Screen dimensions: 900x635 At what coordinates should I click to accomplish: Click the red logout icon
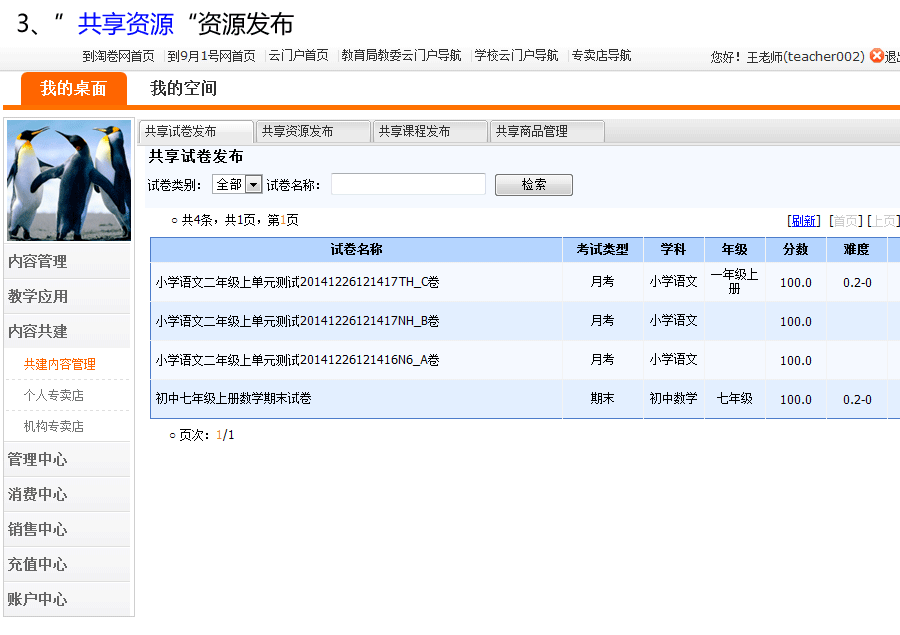(x=877, y=56)
